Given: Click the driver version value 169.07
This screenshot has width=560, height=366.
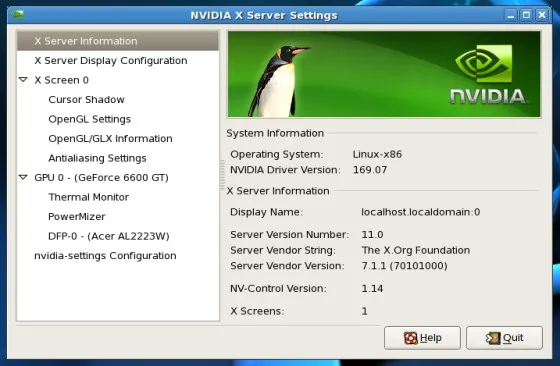Looking at the screenshot, I should 370,170.
